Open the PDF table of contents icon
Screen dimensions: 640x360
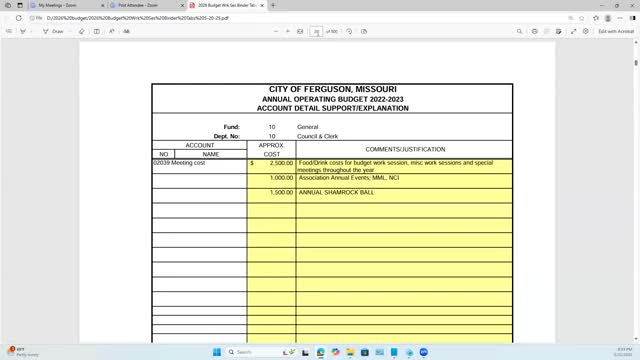[9, 31]
